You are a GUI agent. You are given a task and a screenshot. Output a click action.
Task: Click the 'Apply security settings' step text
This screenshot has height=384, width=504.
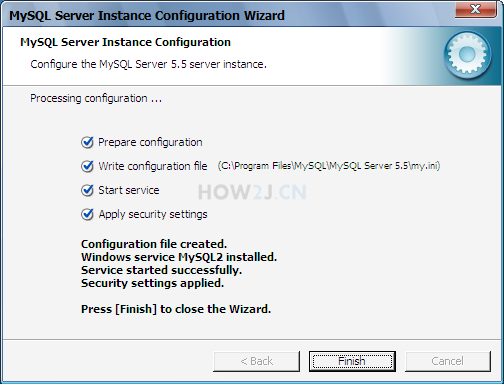(x=153, y=214)
